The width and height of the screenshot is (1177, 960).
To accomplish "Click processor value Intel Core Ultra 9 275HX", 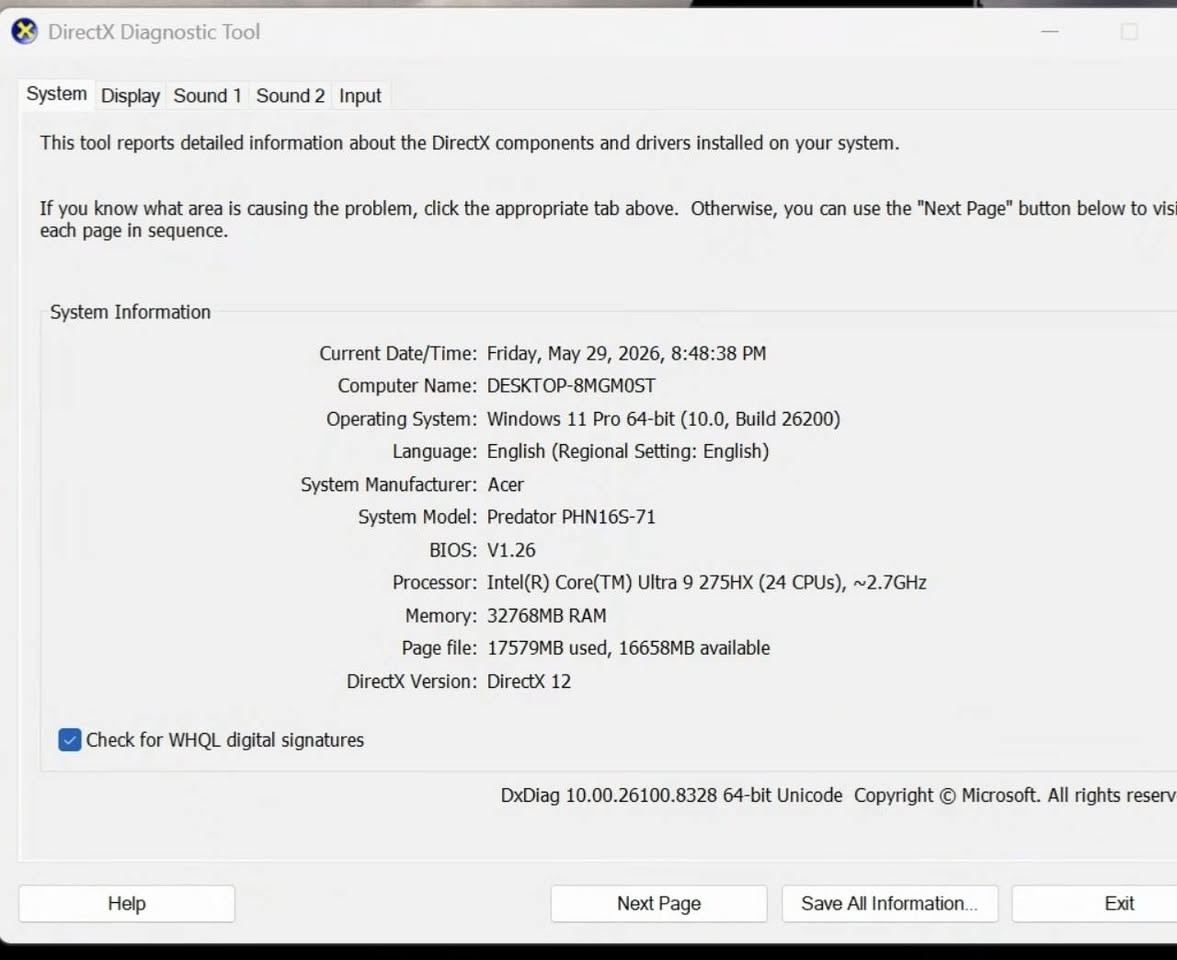I will pyautogui.click(x=706, y=582).
